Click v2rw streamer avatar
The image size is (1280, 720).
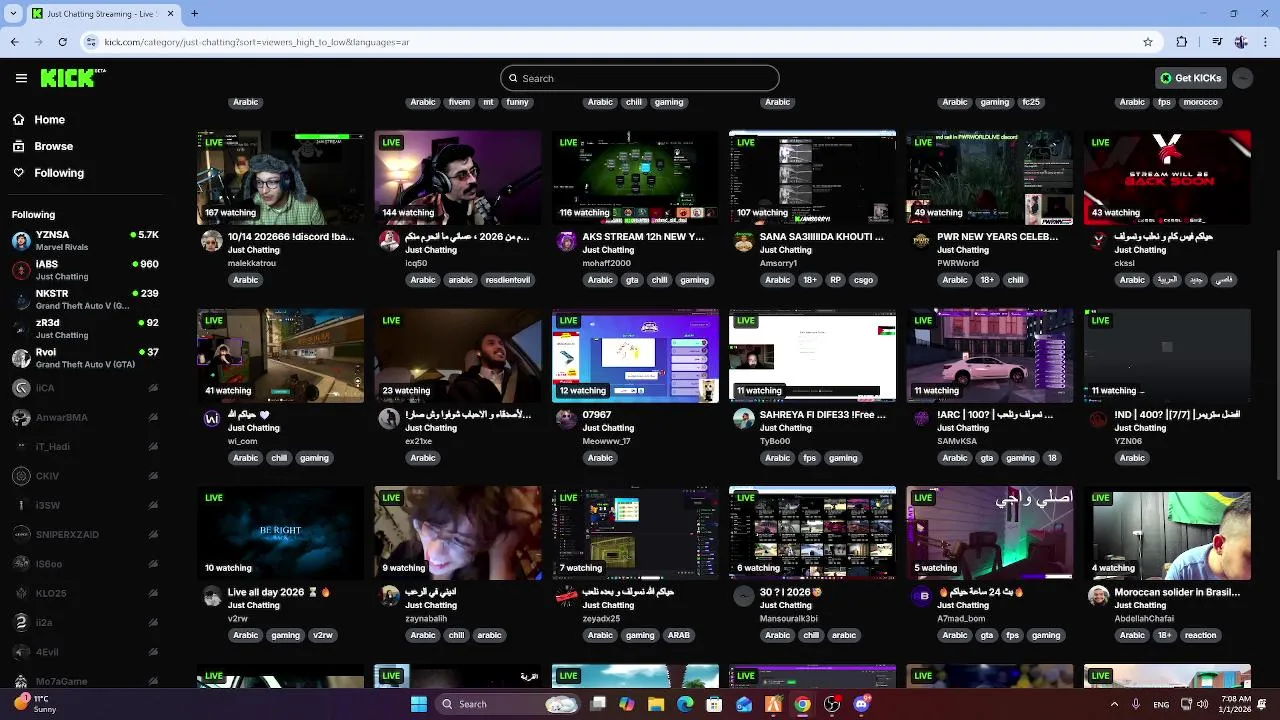pos(211,595)
